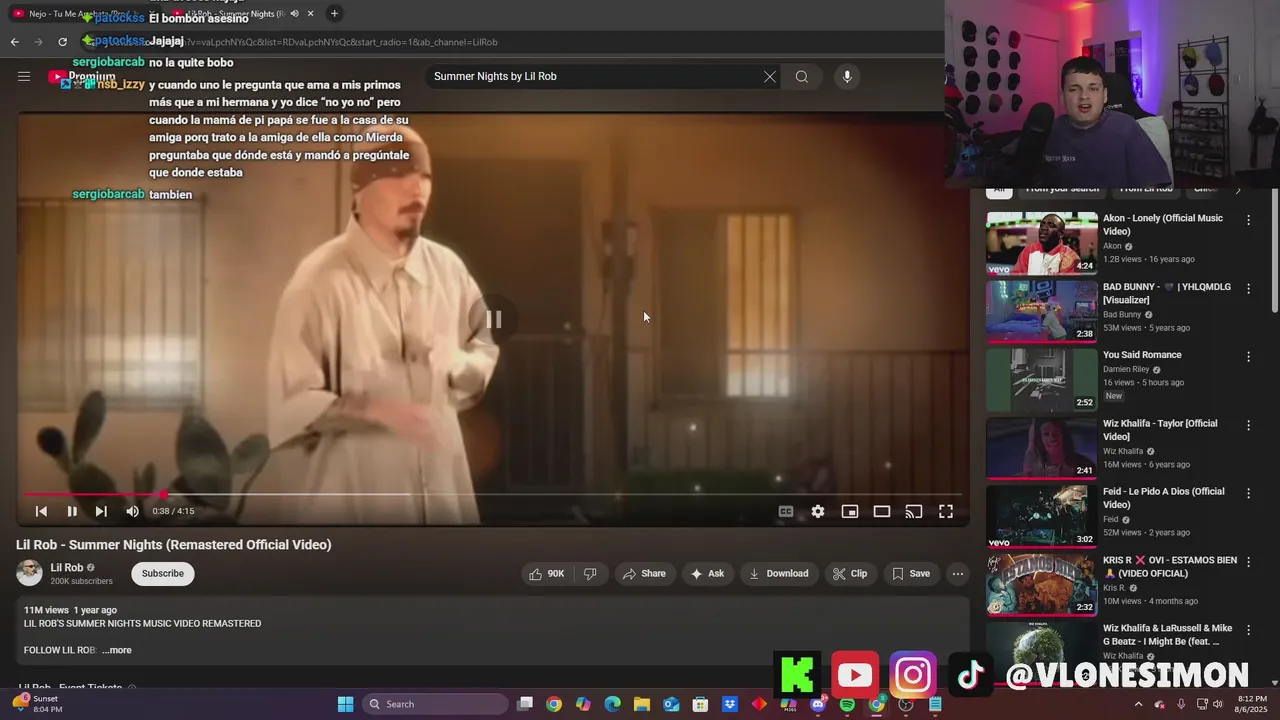Switch video to miniplayer mode
The width and height of the screenshot is (1280, 720).
pos(850,511)
